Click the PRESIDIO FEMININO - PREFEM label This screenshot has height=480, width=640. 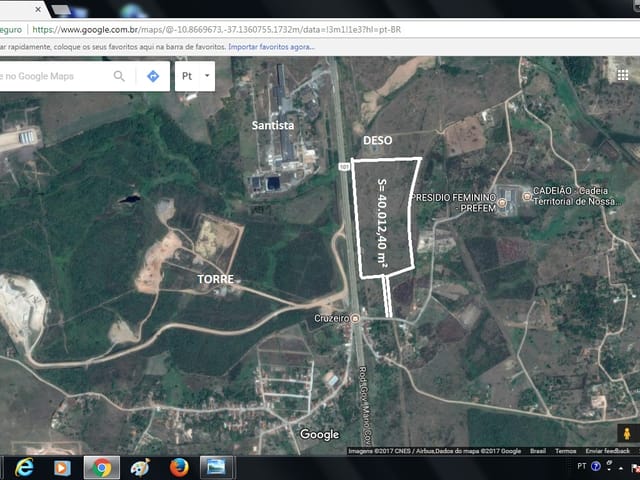pos(454,203)
